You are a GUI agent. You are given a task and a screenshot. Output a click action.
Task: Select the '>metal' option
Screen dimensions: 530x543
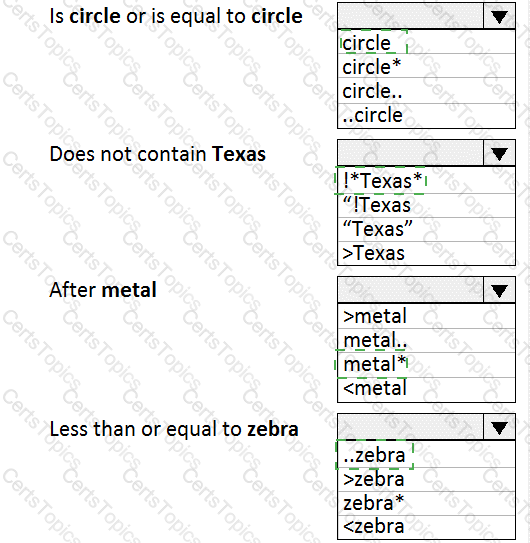pyautogui.click(x=426, y=316)
